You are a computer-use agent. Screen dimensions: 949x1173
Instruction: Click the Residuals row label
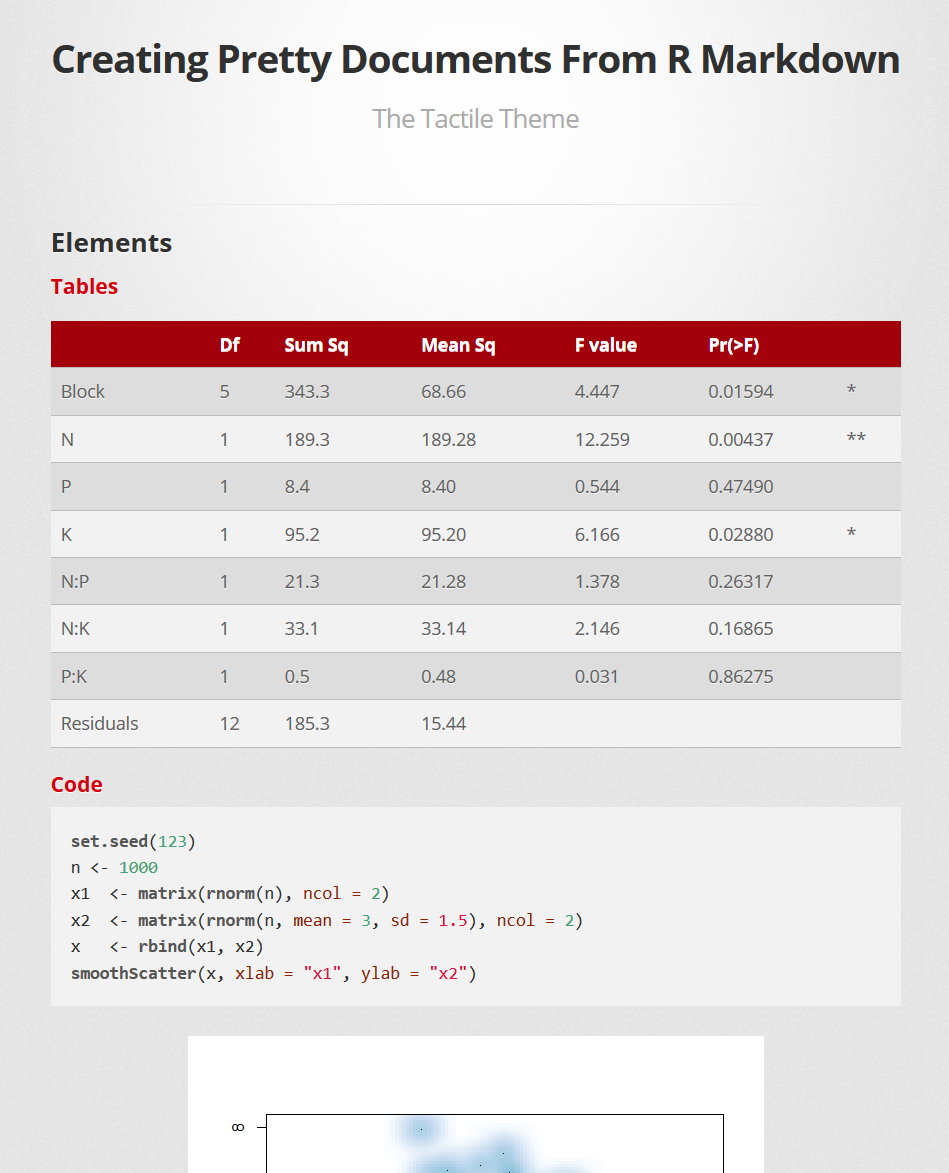pos(99,723)
